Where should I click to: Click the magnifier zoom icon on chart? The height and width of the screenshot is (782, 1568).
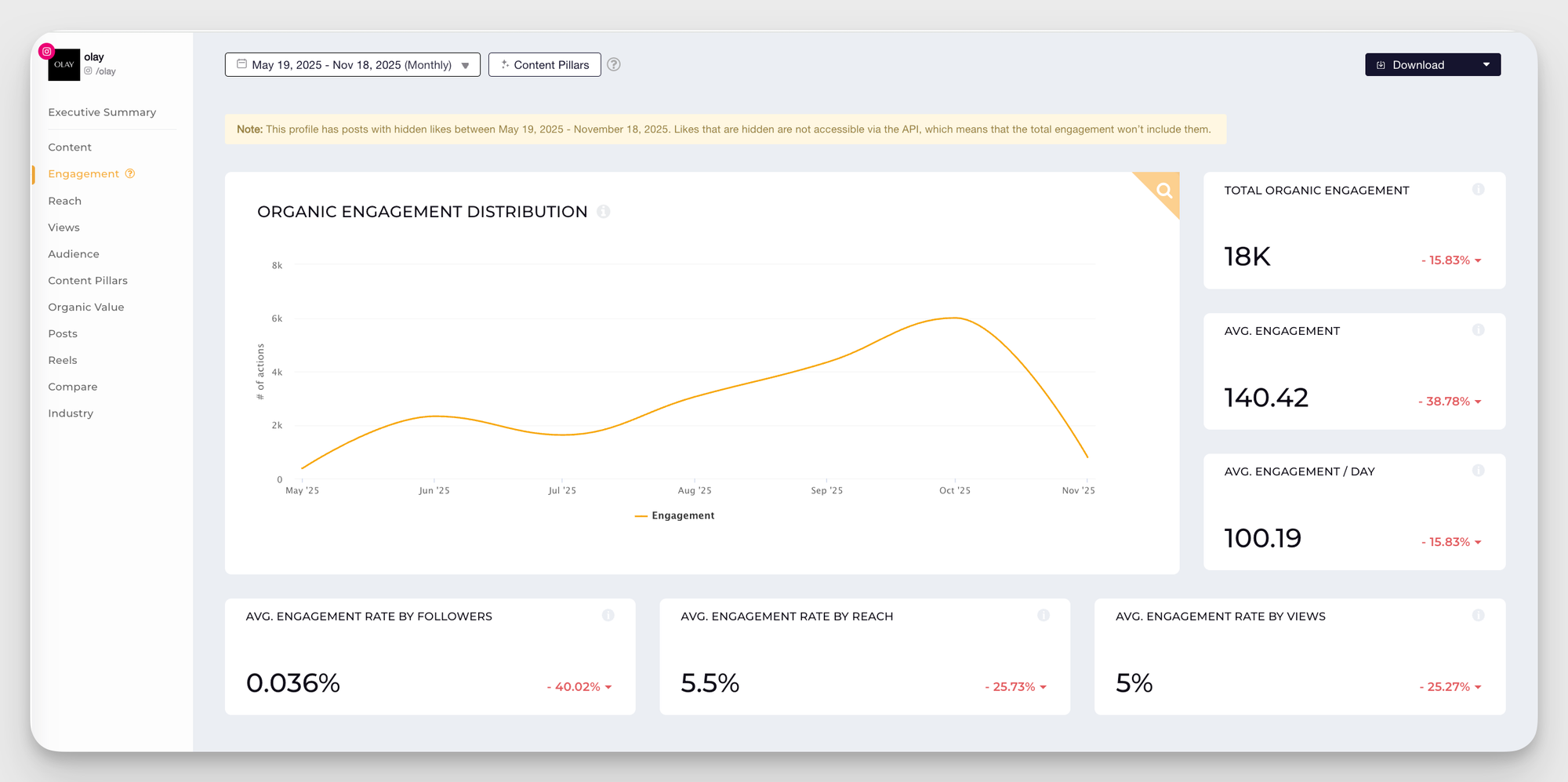coord(1164,190)
